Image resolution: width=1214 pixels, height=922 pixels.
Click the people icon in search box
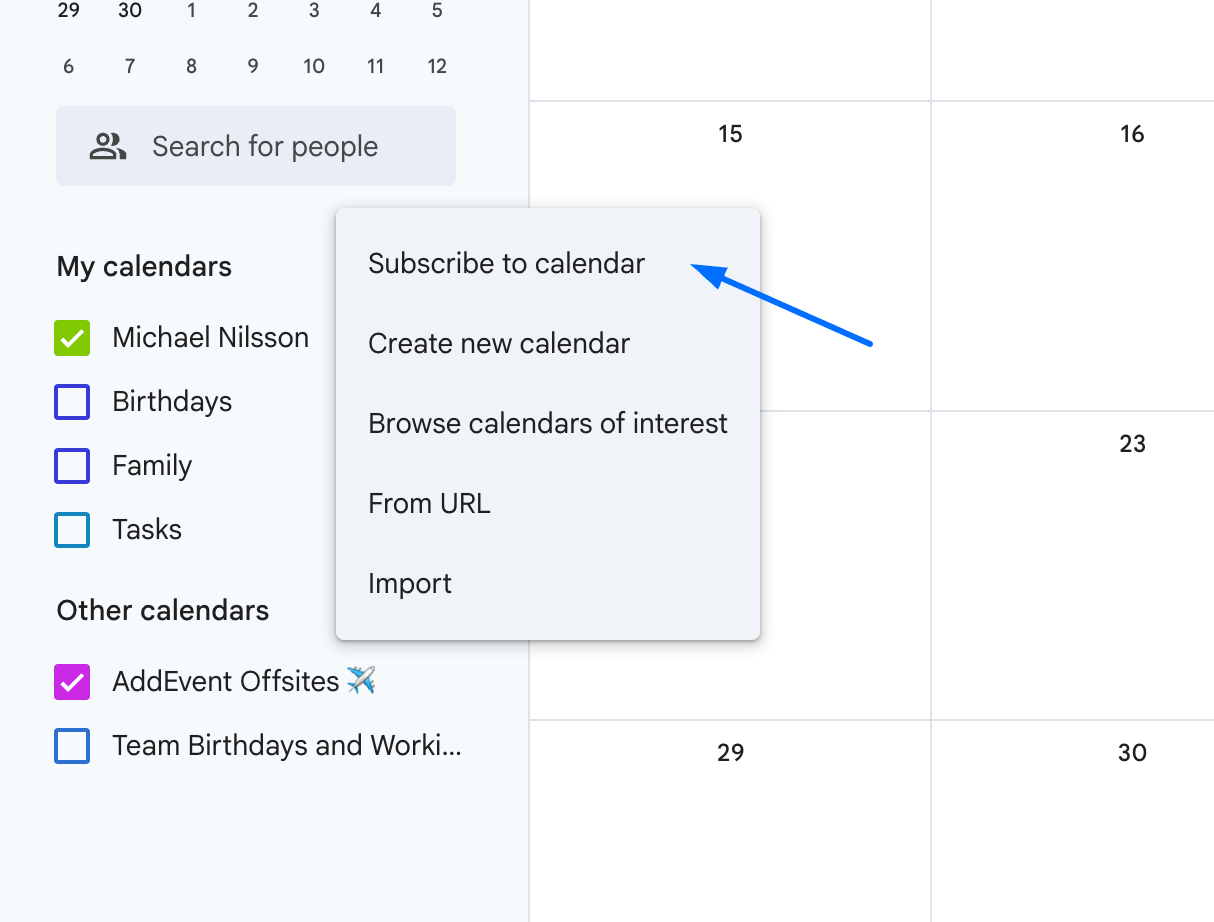coord(108,147)
